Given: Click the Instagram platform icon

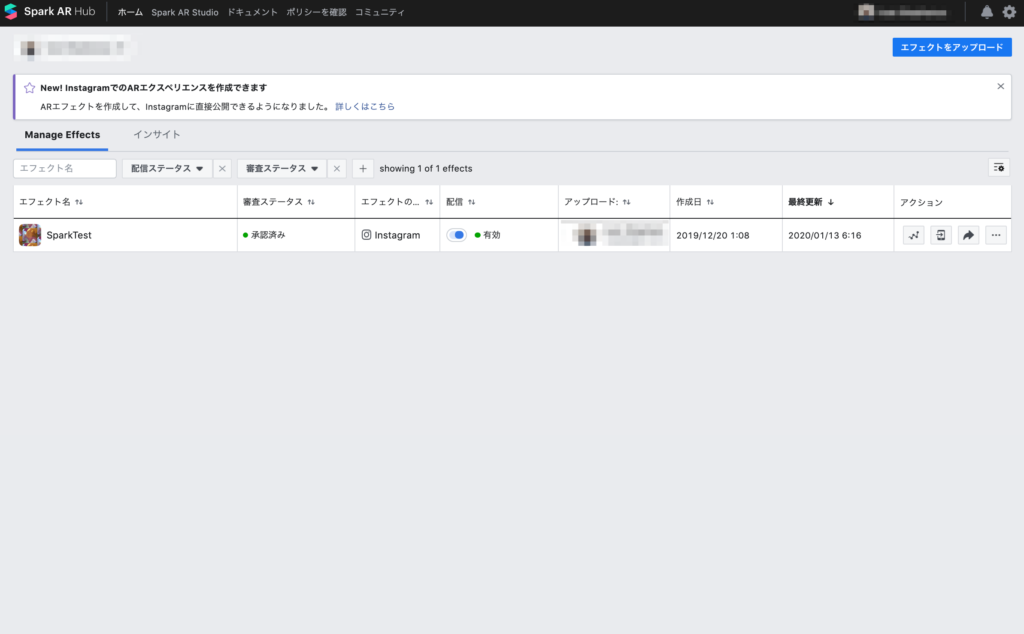Looking at the screenshot, I should (x=366, y=235).
